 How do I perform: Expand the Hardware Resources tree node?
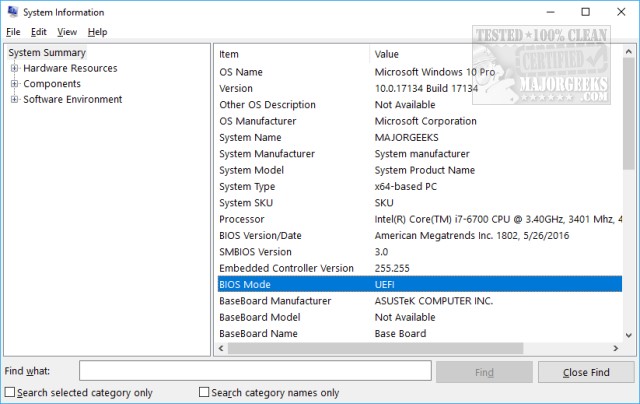point(15,68)
